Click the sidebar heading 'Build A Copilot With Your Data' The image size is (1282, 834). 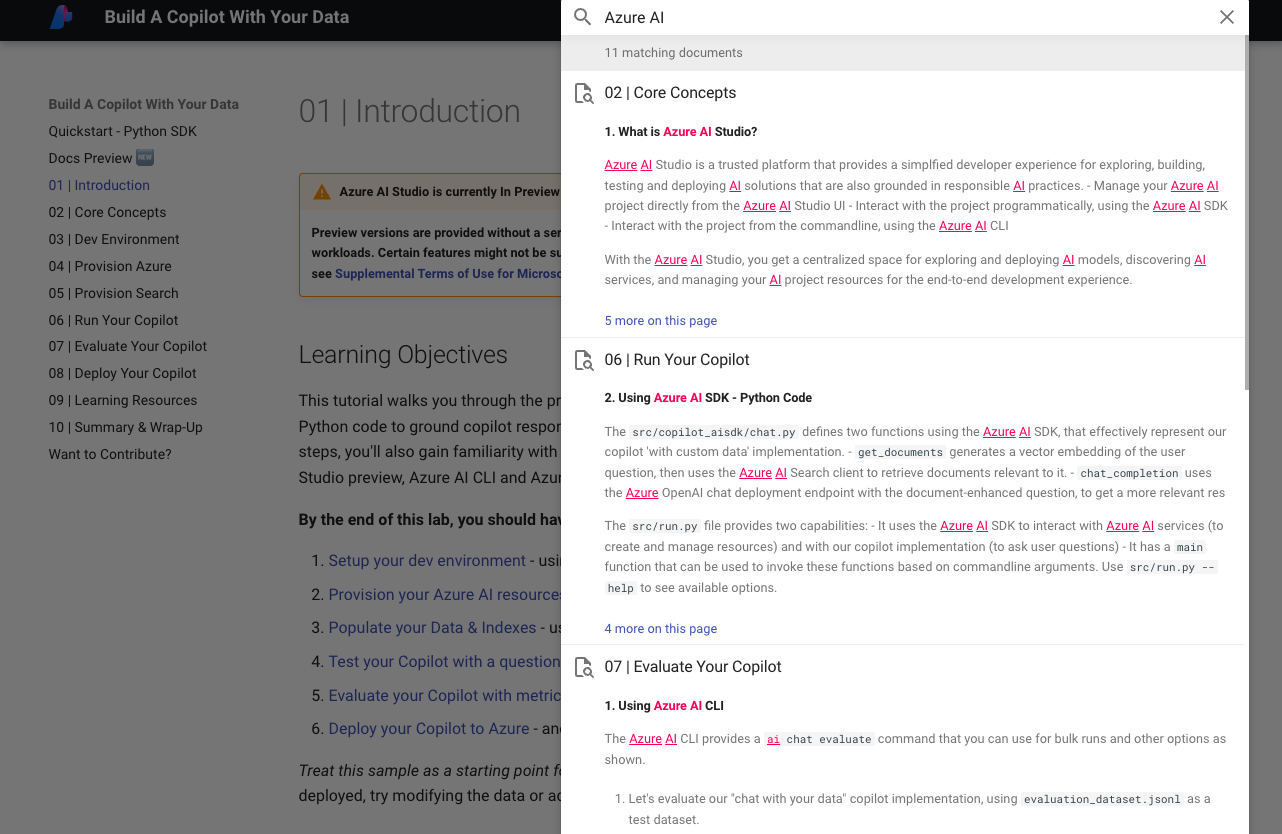click(x=144, y=104)
